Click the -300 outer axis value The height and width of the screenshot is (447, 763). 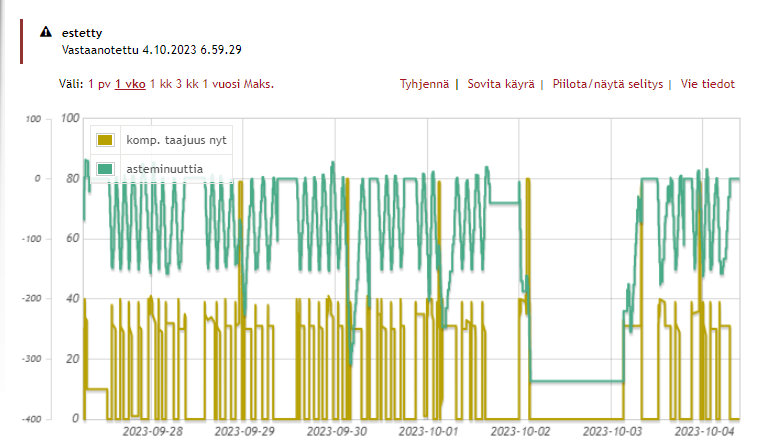(32, 359)
